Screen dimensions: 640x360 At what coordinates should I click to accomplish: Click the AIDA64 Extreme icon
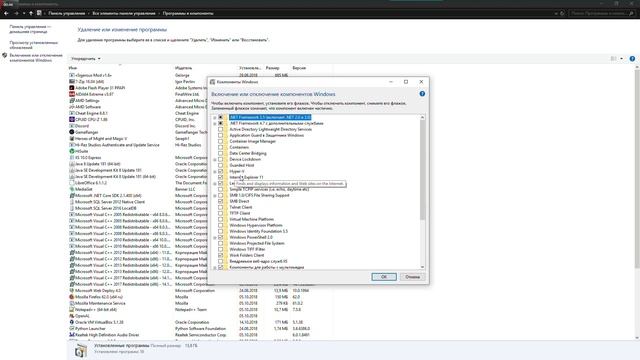72,94
